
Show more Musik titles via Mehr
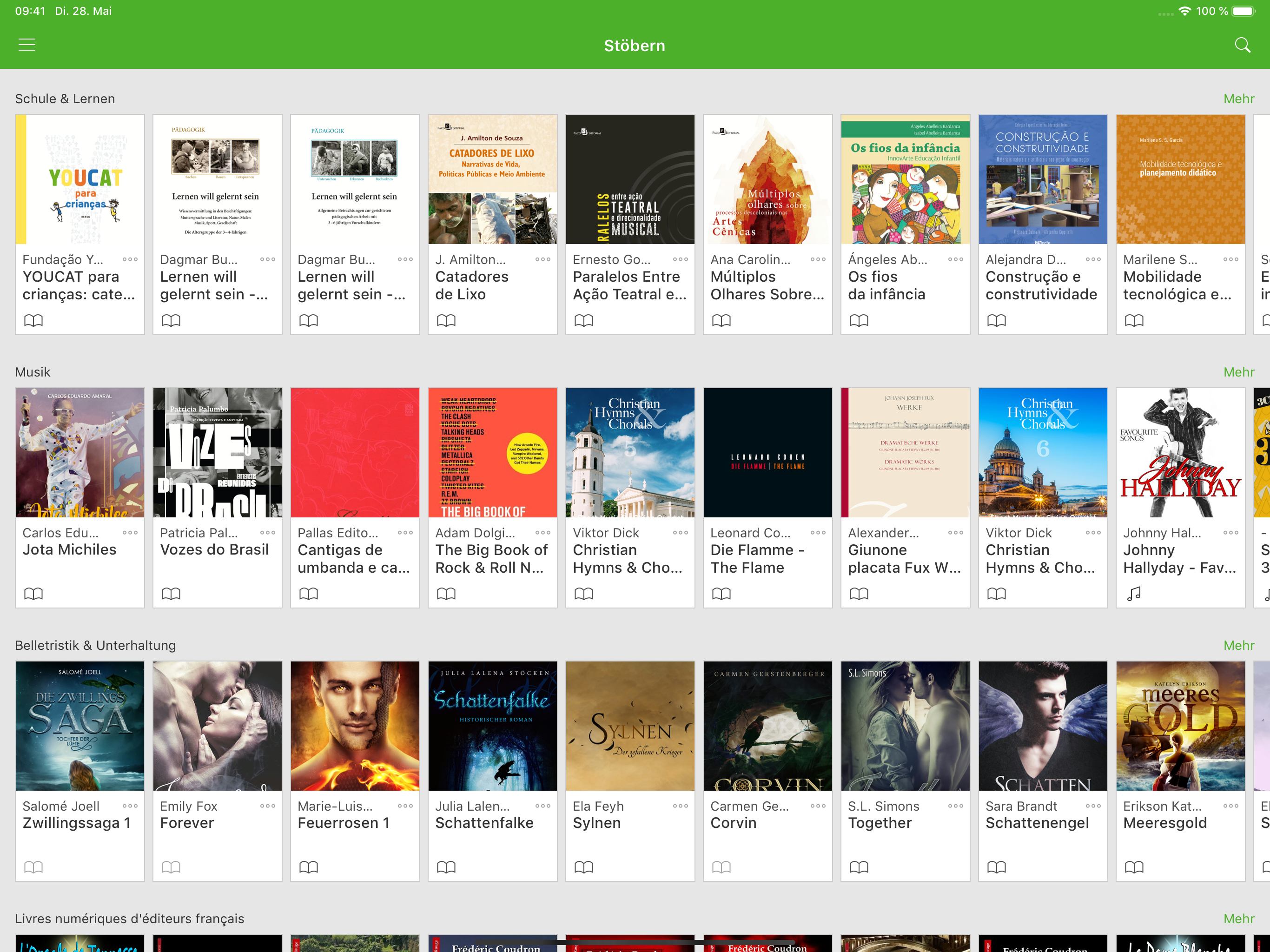[x=1238, y=372]
